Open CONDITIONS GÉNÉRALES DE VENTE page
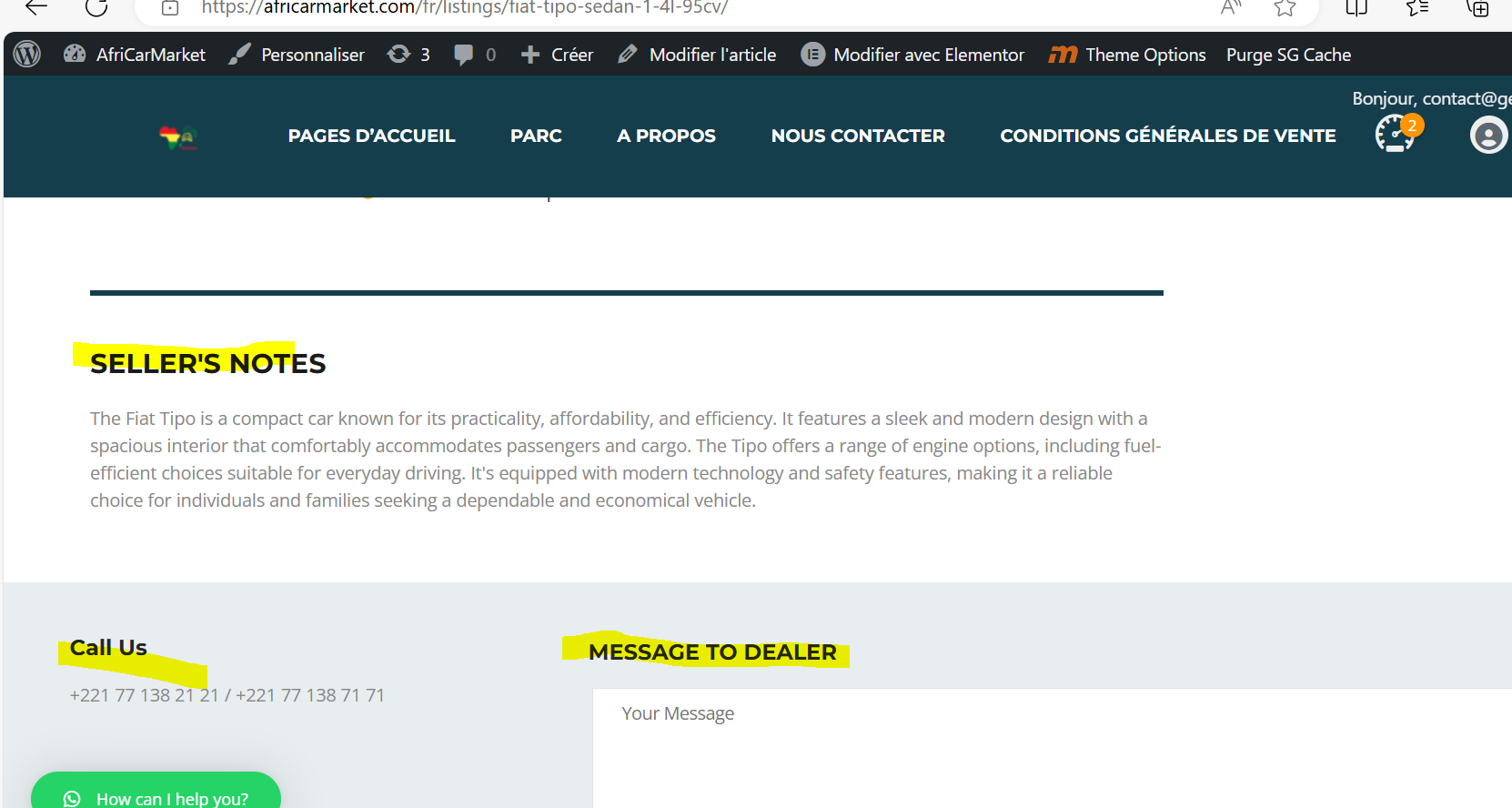 (x=1168, y=136)
